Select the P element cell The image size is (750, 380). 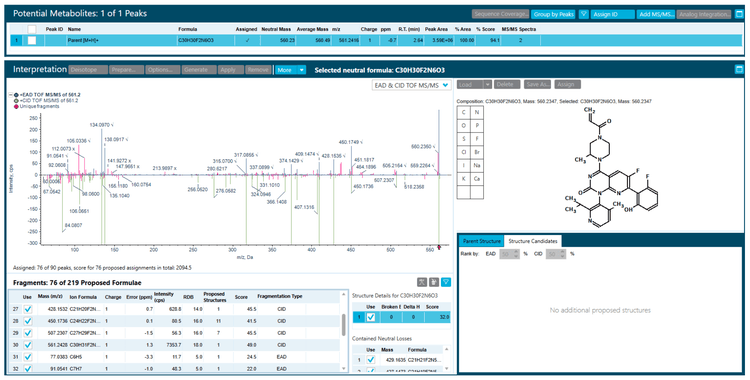click(x=476, y=125)
